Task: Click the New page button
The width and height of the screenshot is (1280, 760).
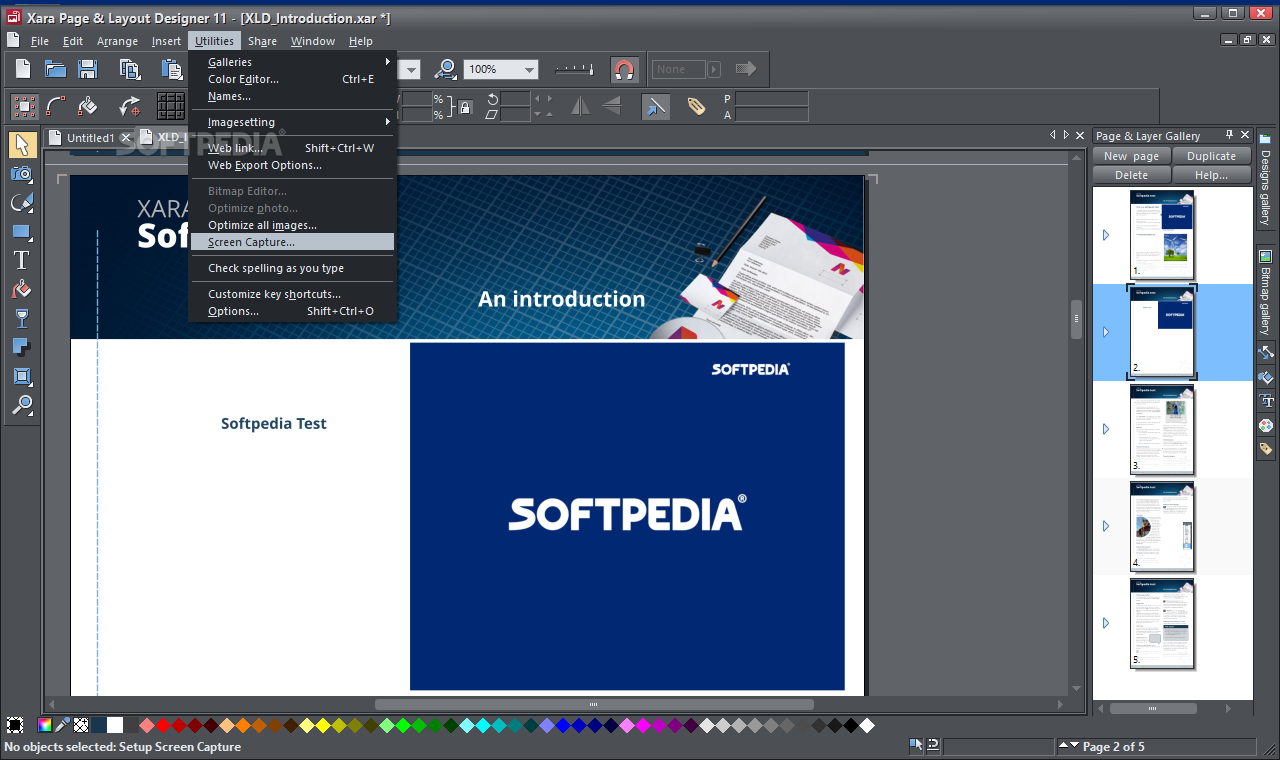Action: tap(1131, 156)
